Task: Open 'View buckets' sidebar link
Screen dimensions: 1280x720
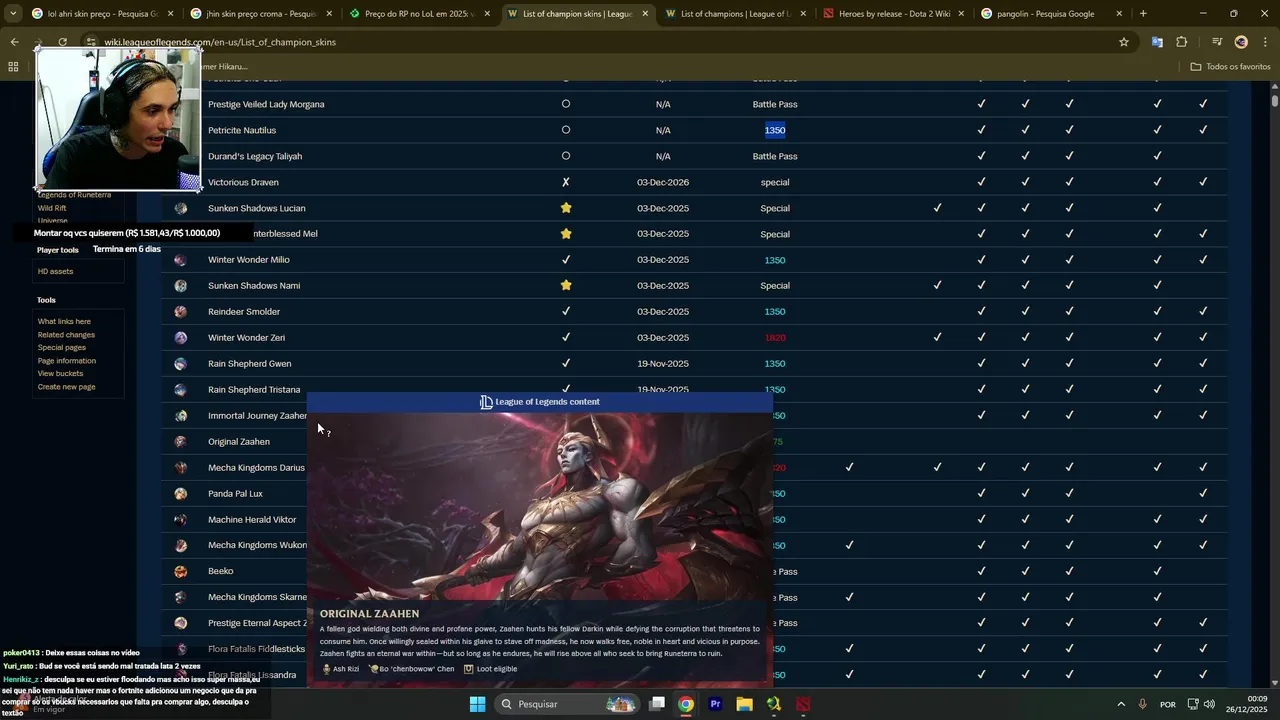Action: click(x=60, y=374)
